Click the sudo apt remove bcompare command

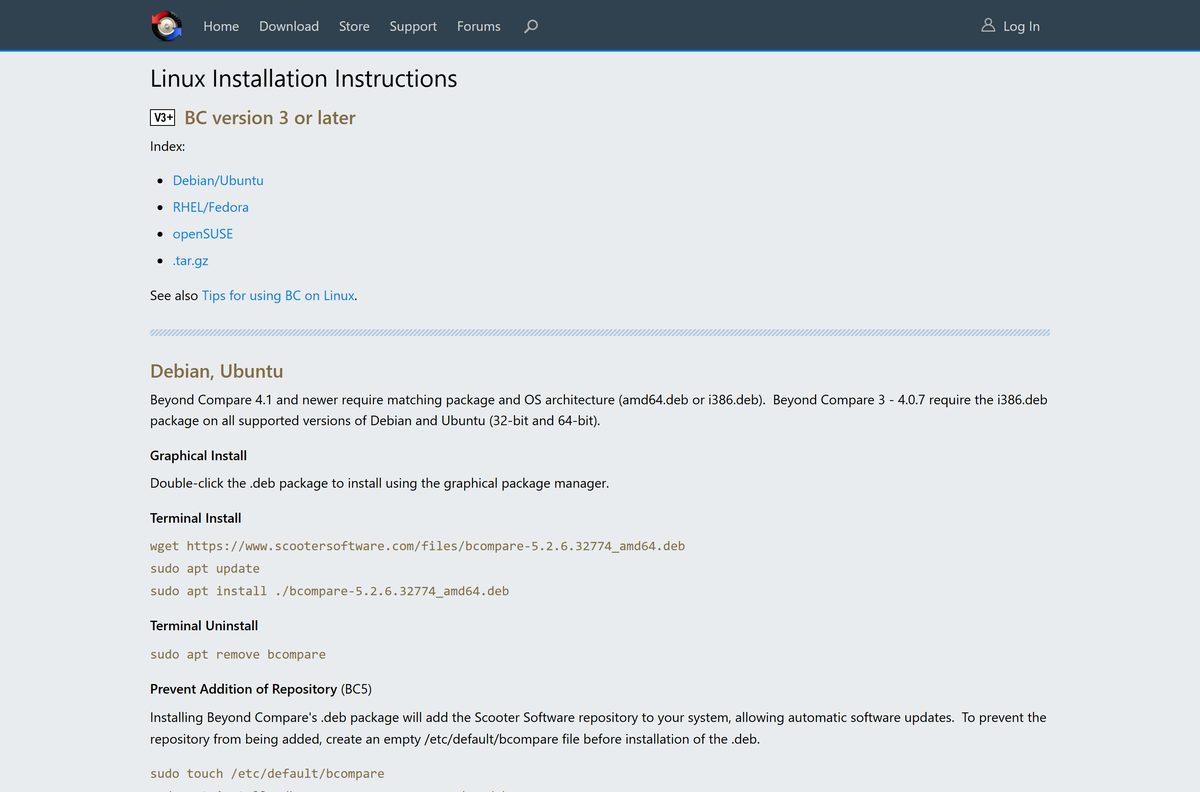(238, 654)
